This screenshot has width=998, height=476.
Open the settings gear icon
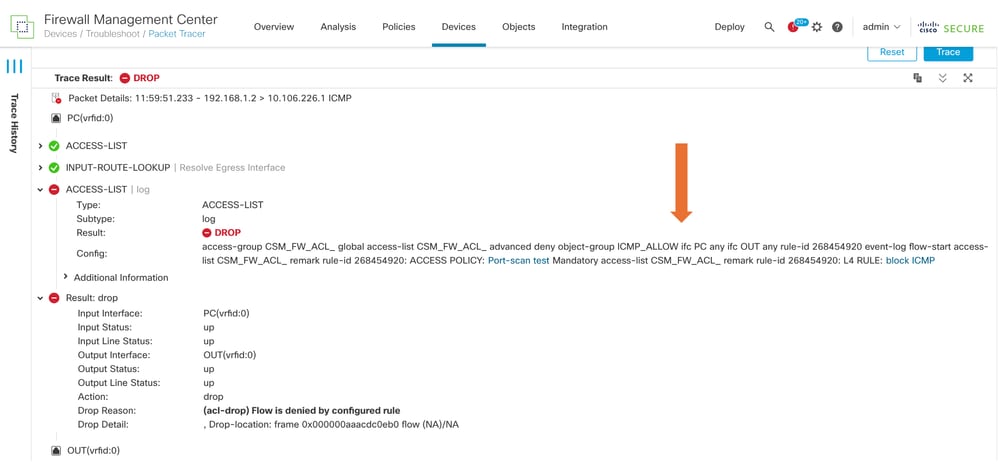(817, 27)
